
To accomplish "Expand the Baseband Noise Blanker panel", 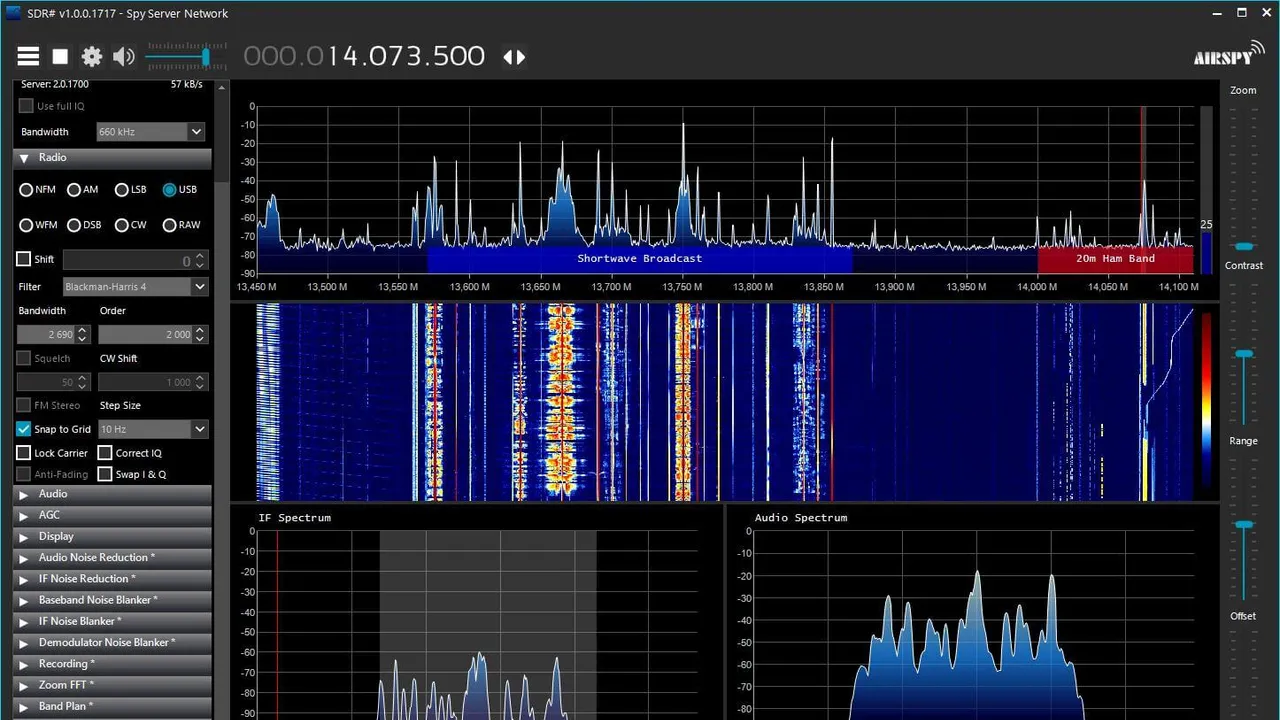I will 112,600.
